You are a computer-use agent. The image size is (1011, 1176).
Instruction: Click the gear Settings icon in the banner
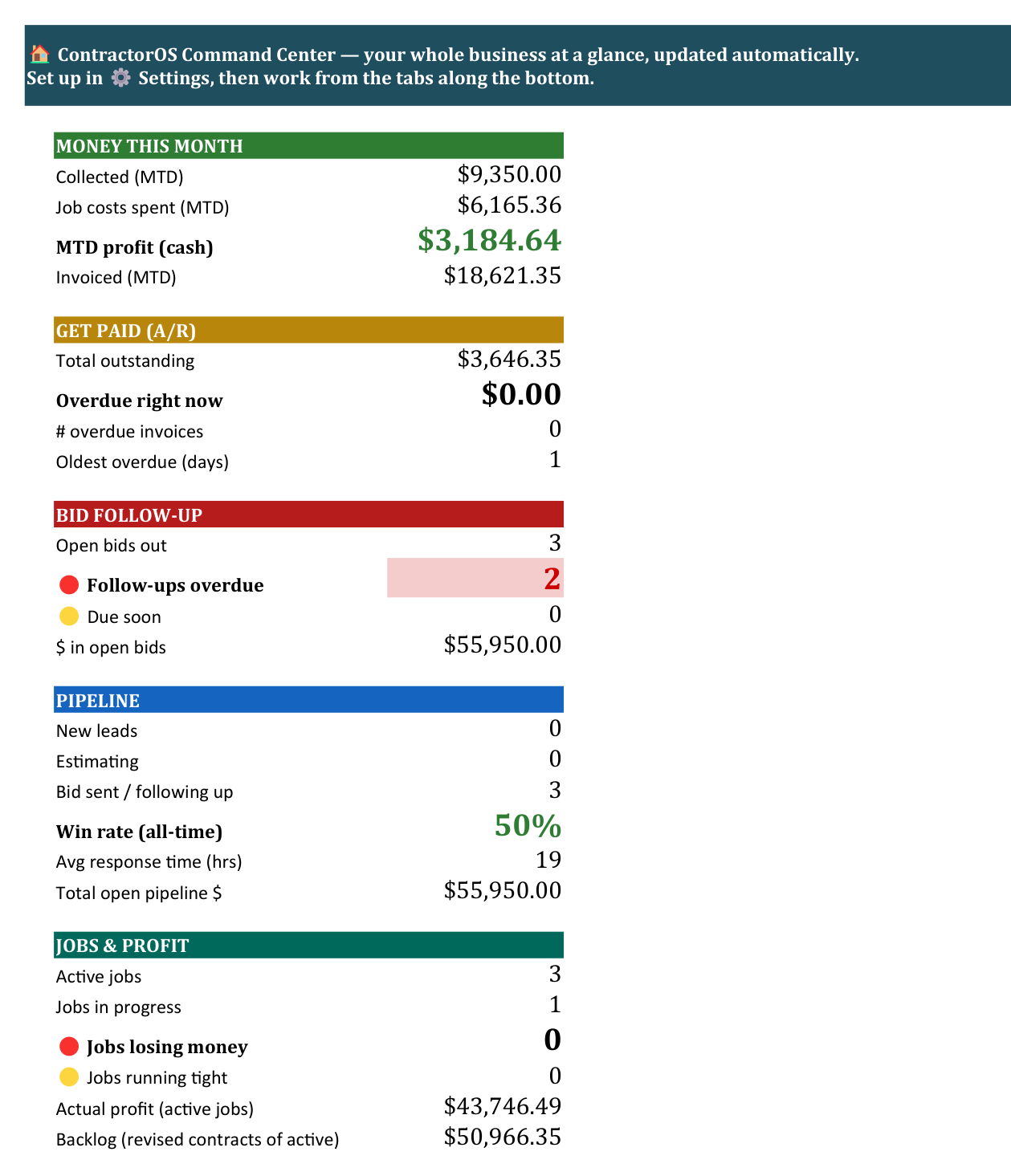point(120,78)
